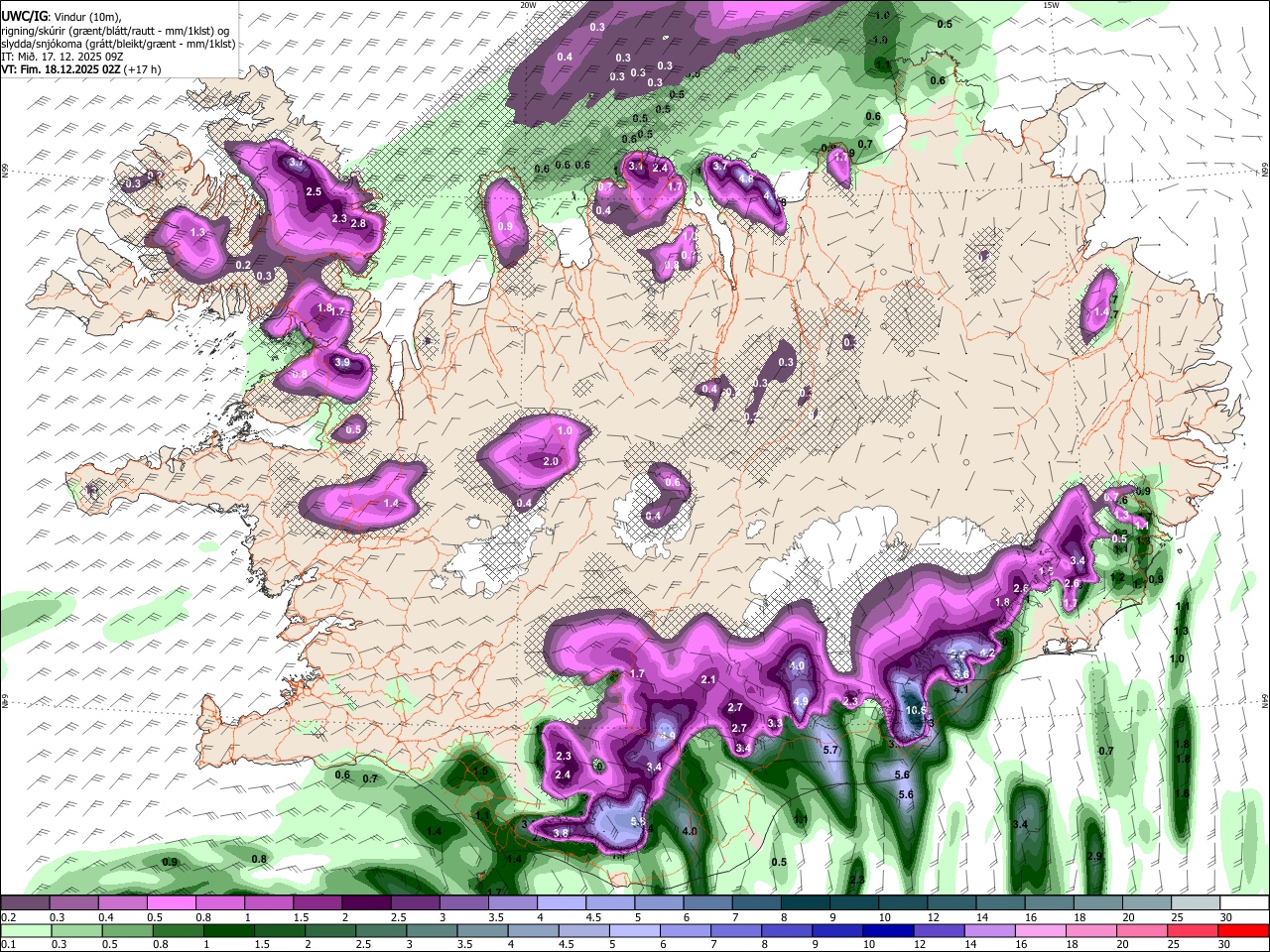Image resolution: width=1270 pixels, height=952 pixels.
Task: Click the bright red swatch ending the rain legend
Action: tap(1243, 930)
